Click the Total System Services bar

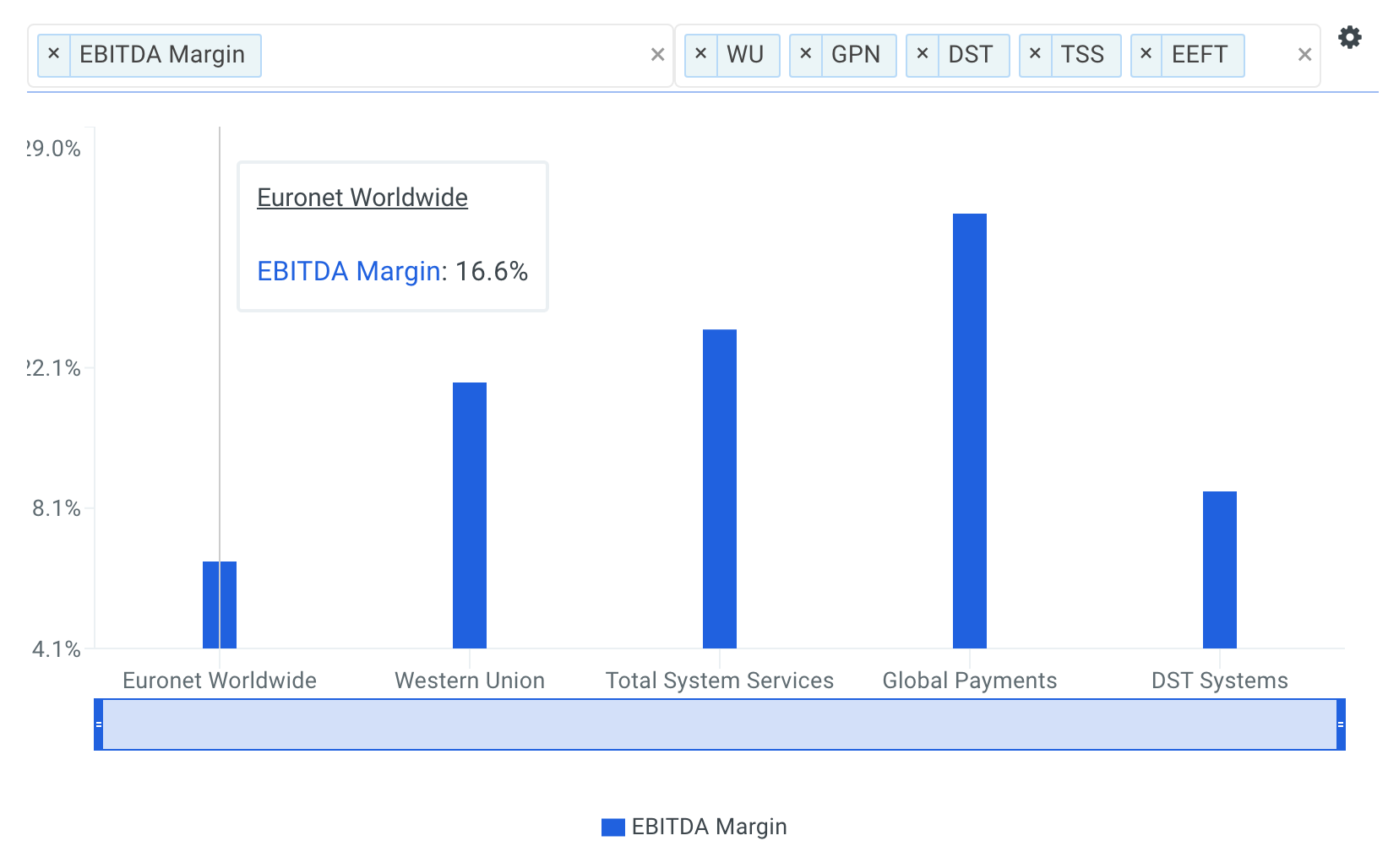point(720,489)
